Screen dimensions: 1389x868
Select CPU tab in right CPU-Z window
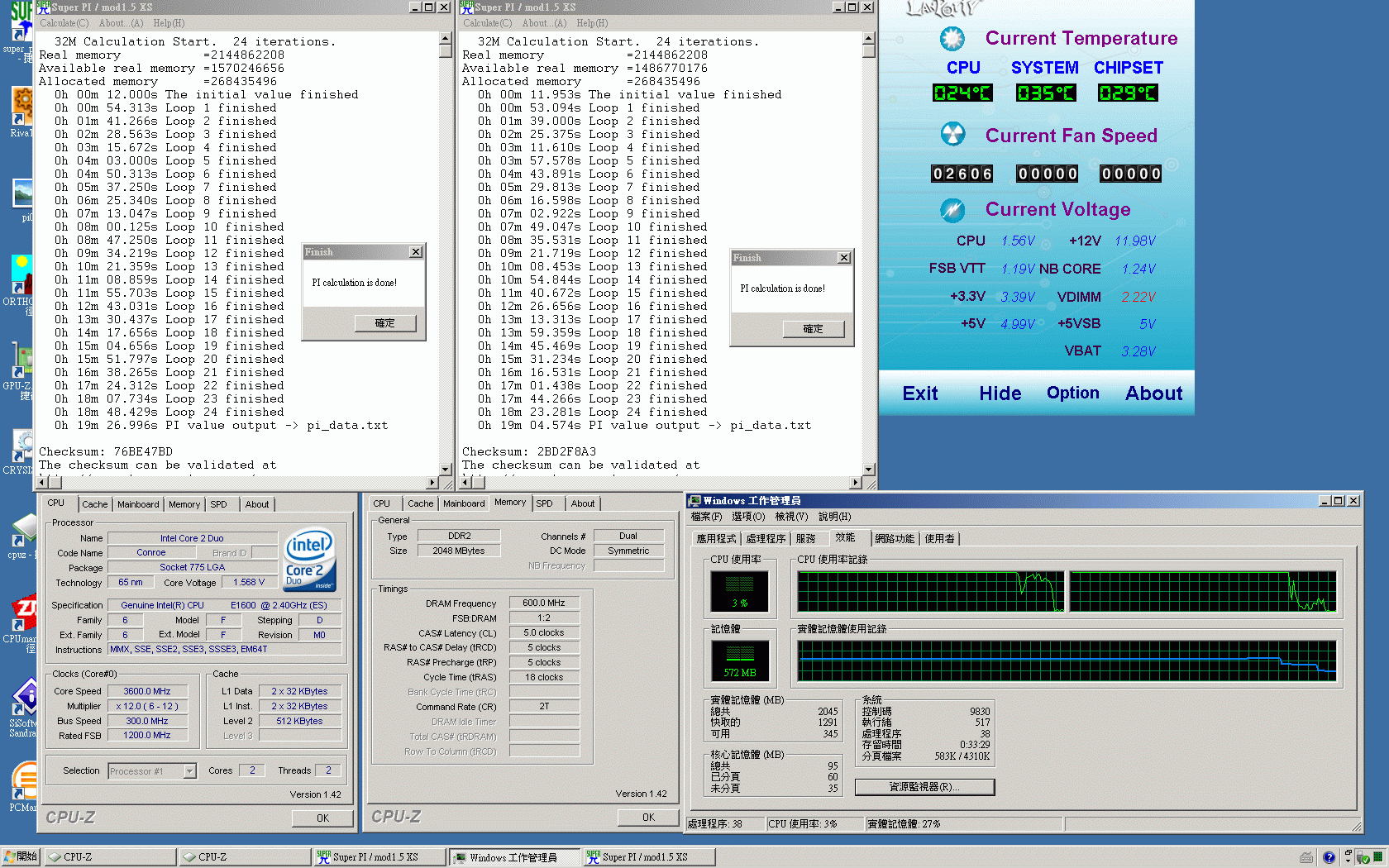381,503
